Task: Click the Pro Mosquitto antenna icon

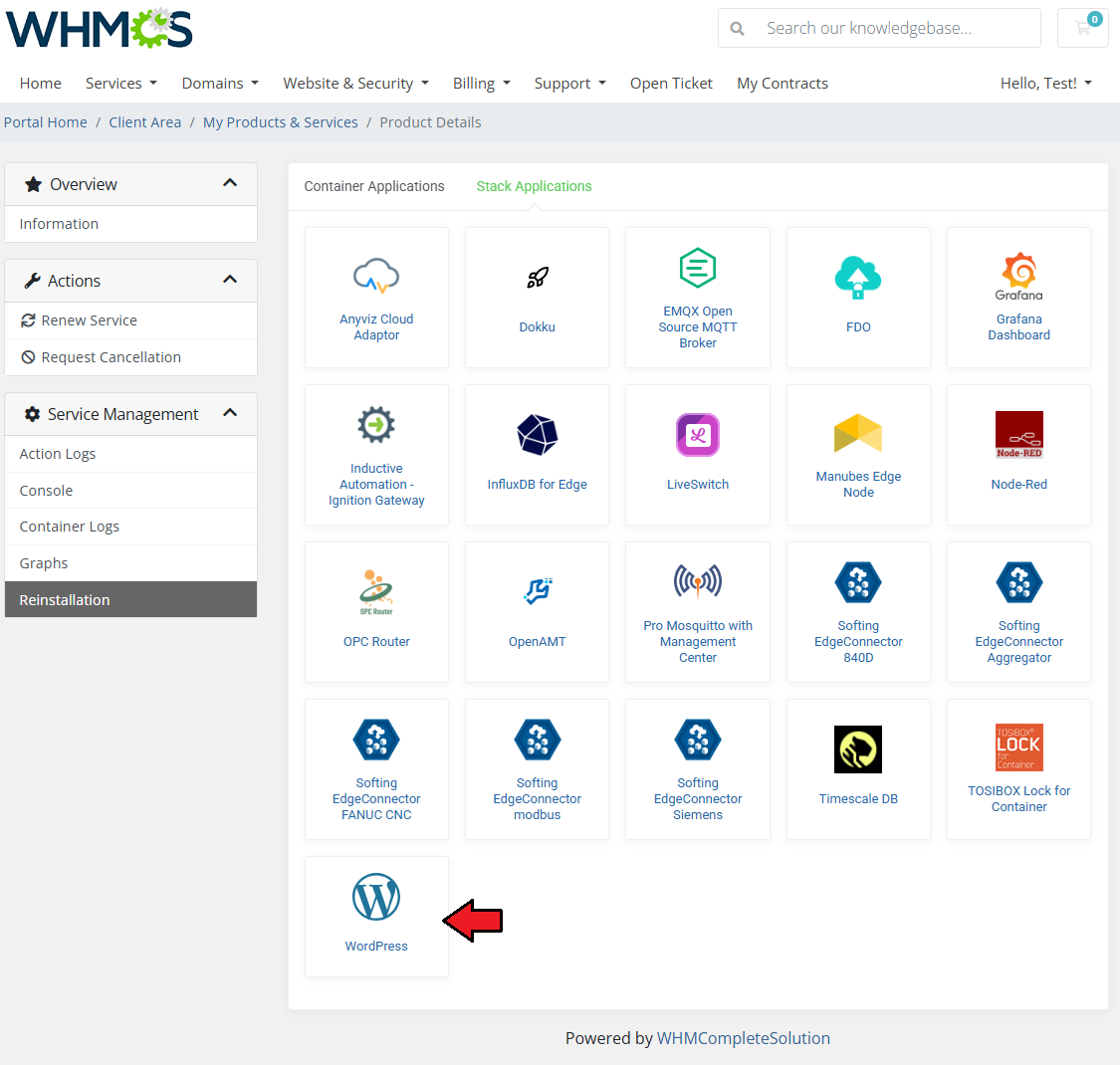Action: [697, 581]
